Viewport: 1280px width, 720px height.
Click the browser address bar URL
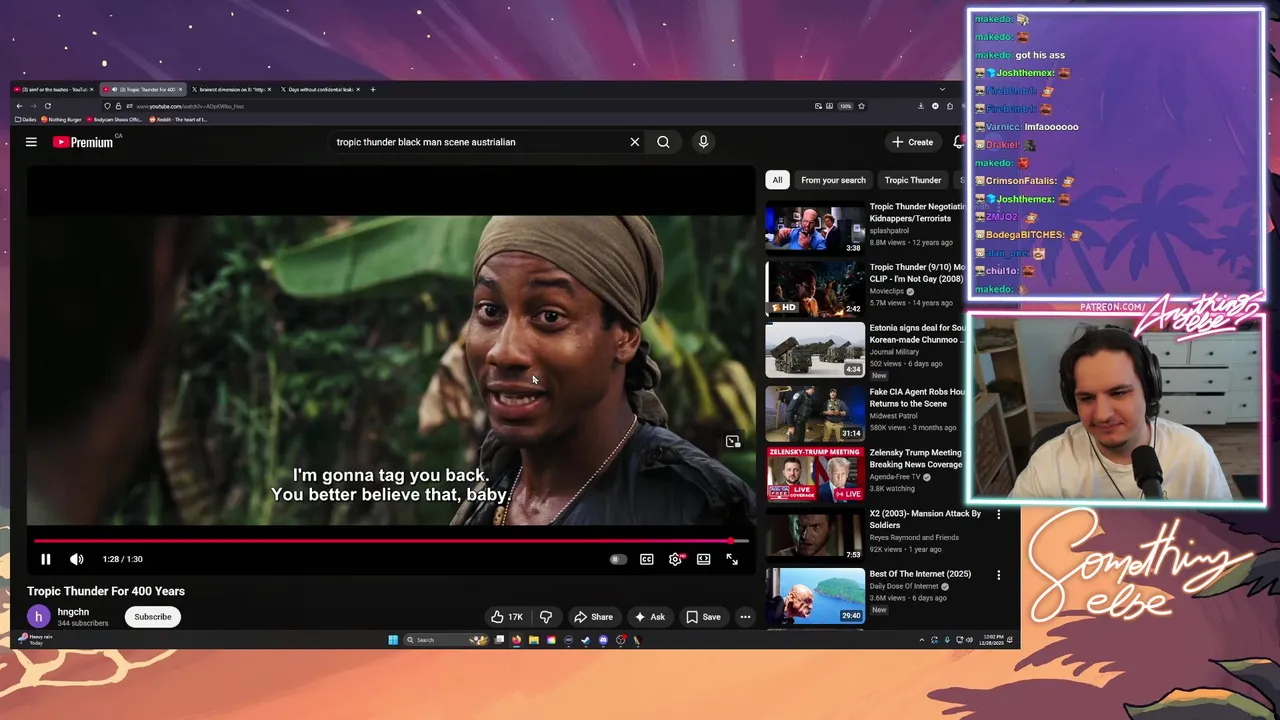(190, 106)
